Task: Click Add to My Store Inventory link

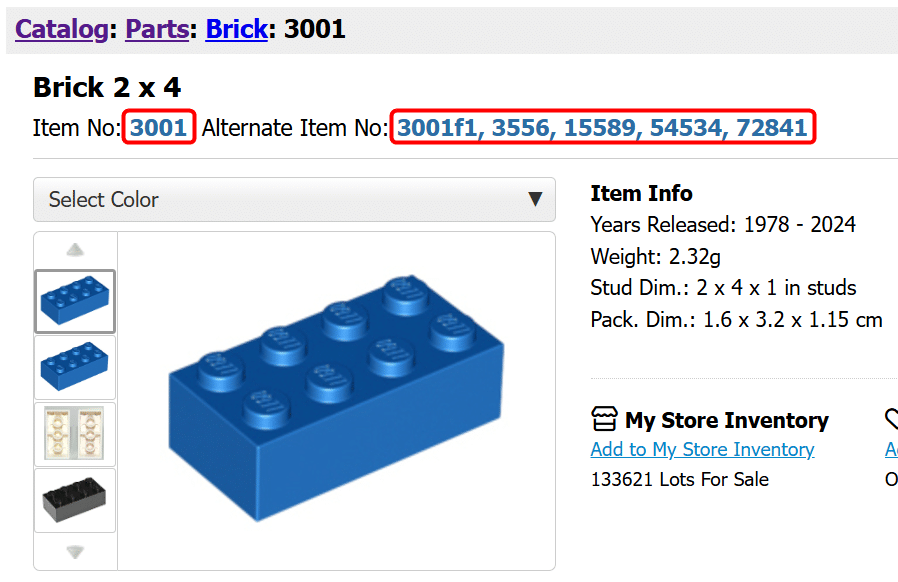Action: (702, 450)
